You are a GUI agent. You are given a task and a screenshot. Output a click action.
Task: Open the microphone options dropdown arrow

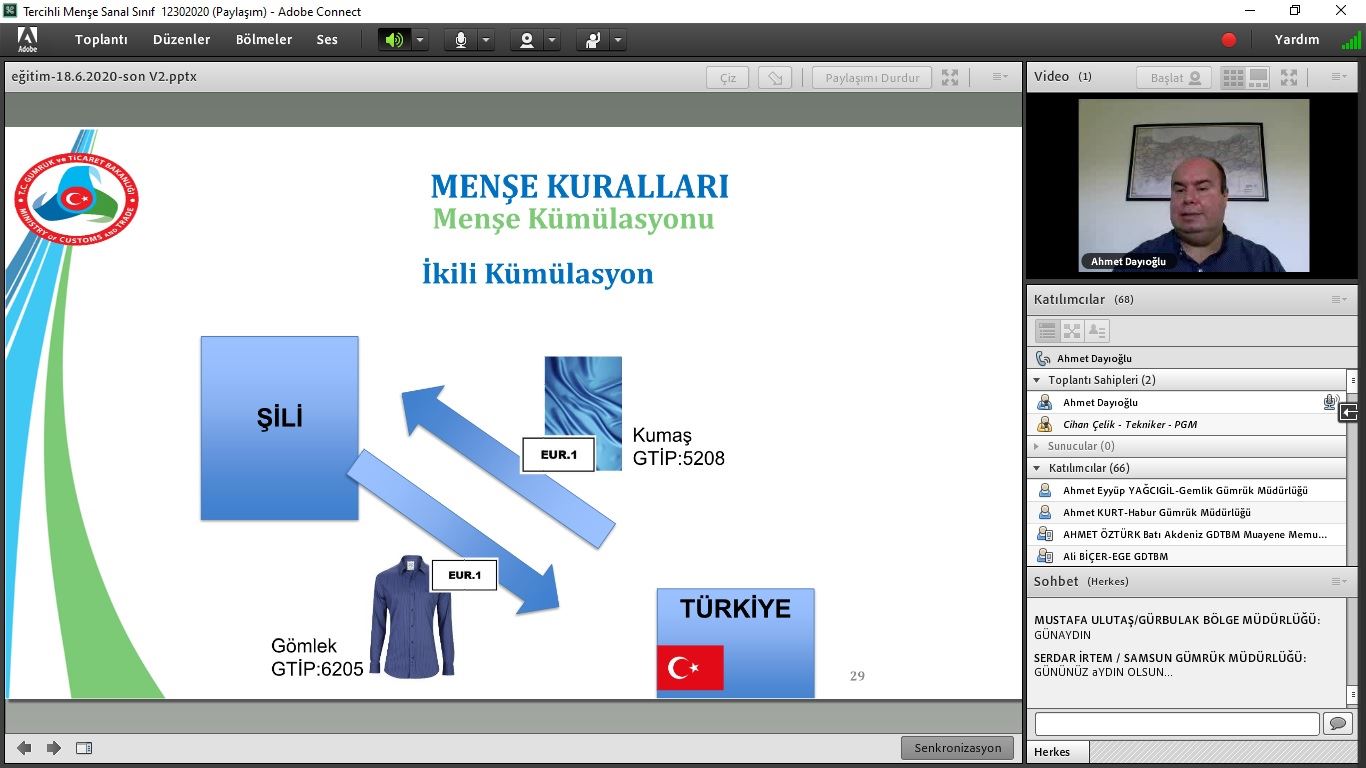tap(486, 40)
